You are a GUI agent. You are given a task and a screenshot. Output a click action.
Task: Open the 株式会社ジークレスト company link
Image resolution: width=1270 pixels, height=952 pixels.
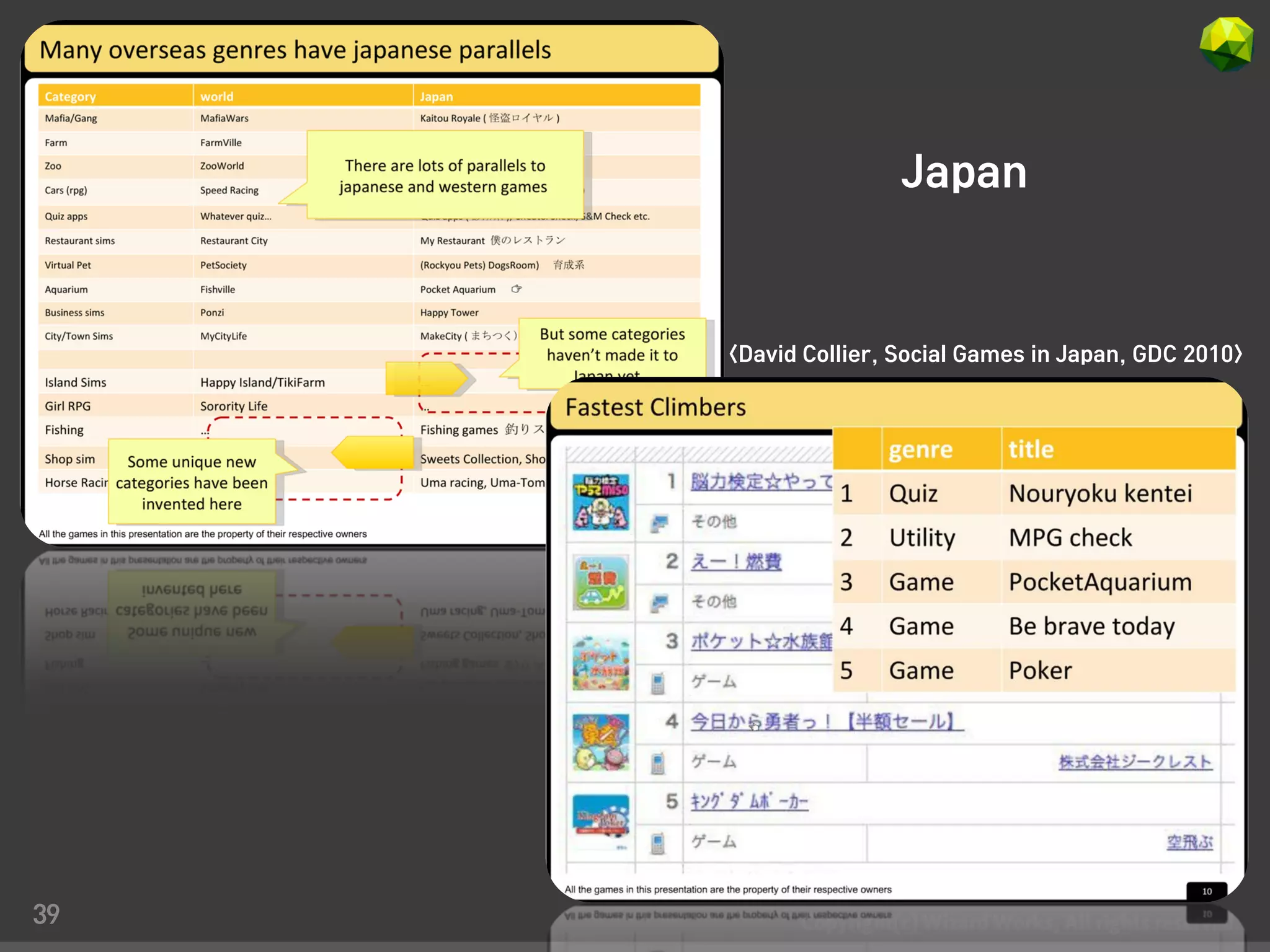[1135, 762]
